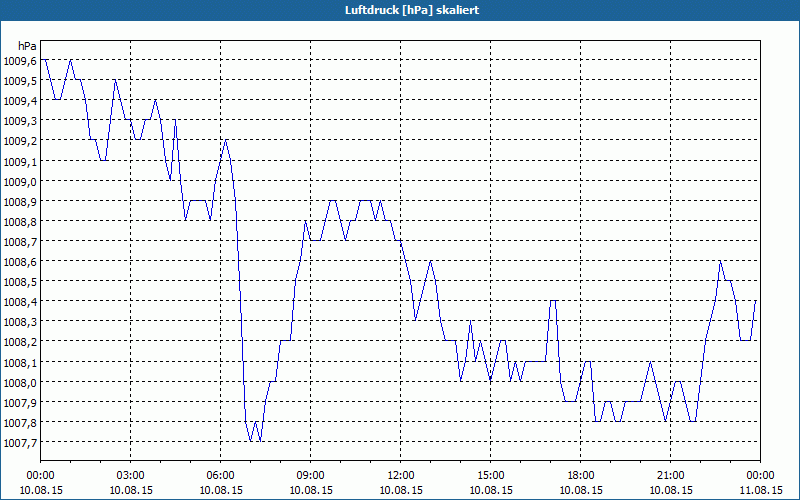Click the 1008,0 y-axis value
Screen dimensions: 800x500
(20, 383)
